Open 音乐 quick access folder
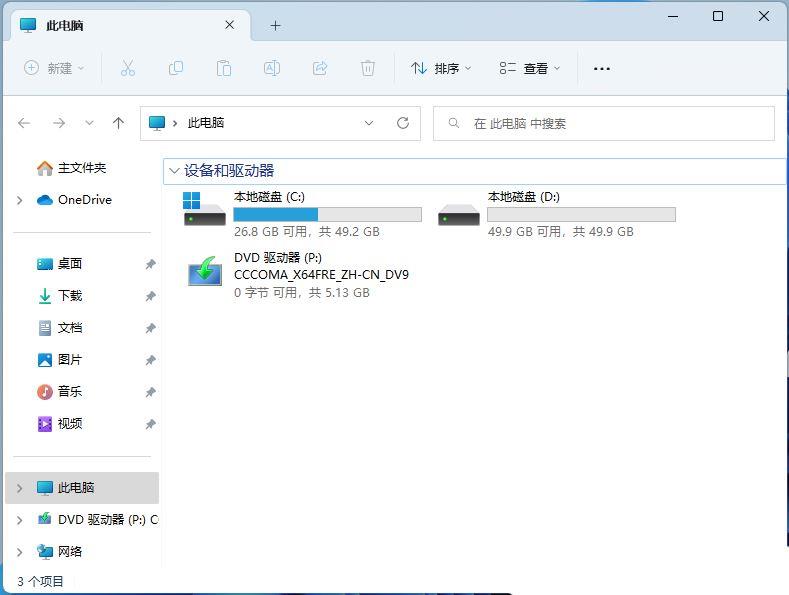 pos(60,391)
